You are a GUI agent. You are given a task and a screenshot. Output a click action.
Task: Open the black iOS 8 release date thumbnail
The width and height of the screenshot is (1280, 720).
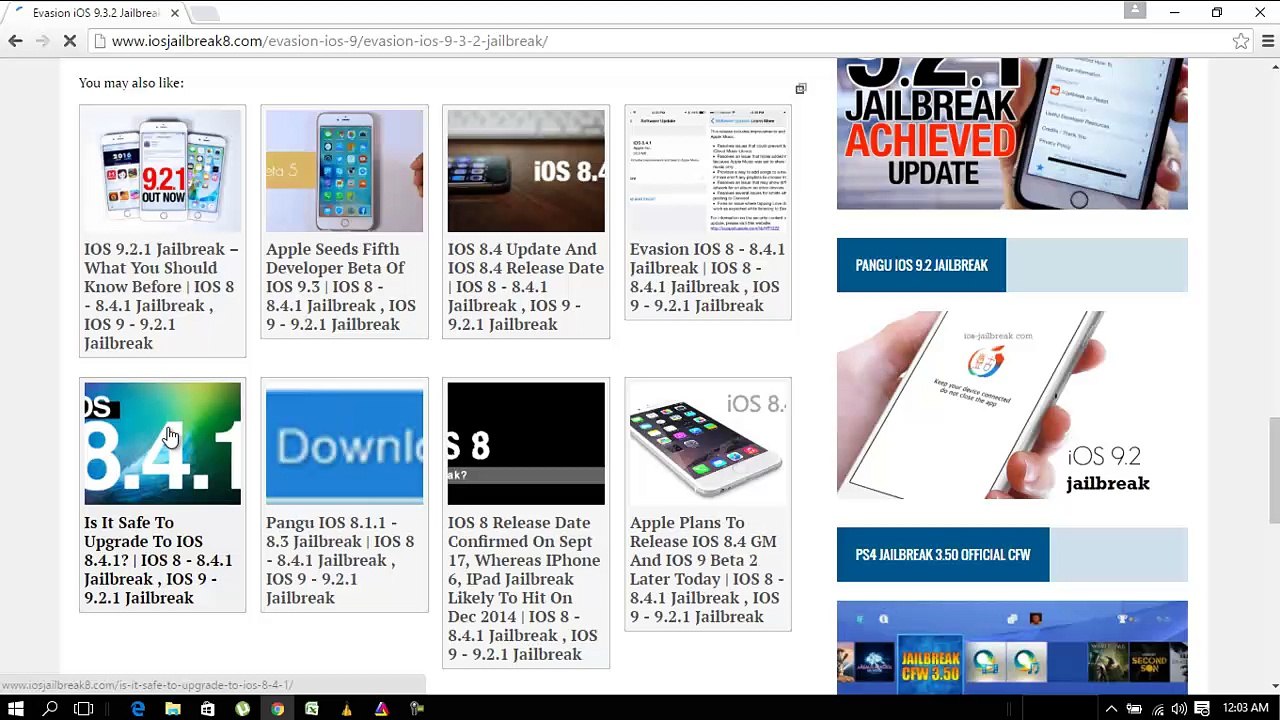[x=526, y=444]
